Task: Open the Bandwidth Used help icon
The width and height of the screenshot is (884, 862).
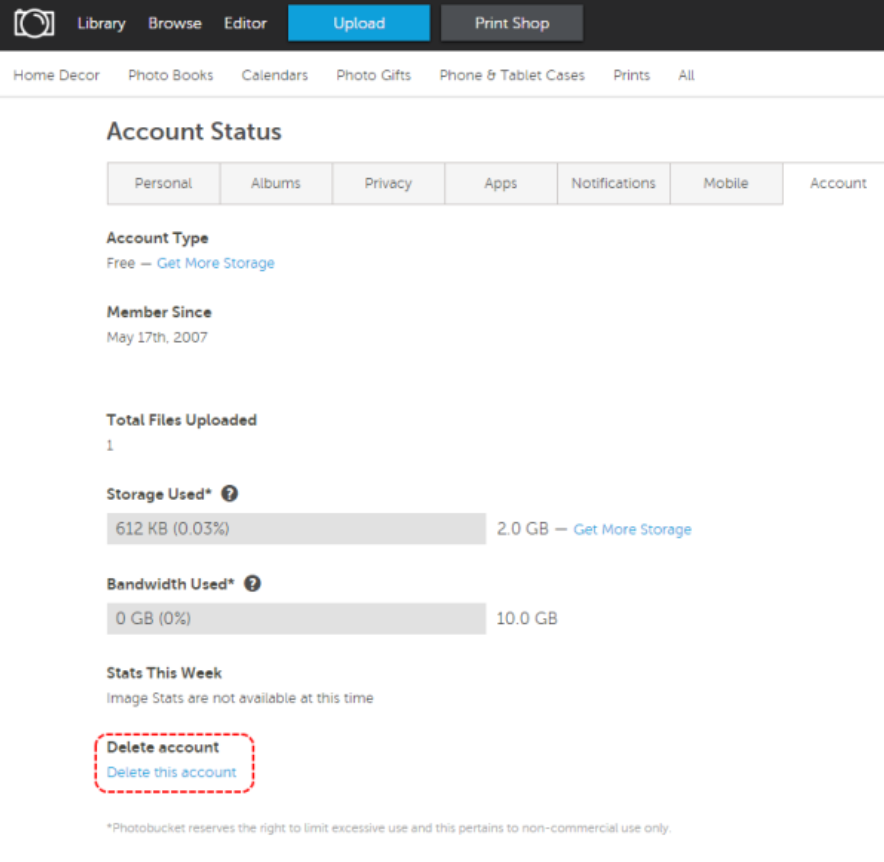Action: click(253, 583)
